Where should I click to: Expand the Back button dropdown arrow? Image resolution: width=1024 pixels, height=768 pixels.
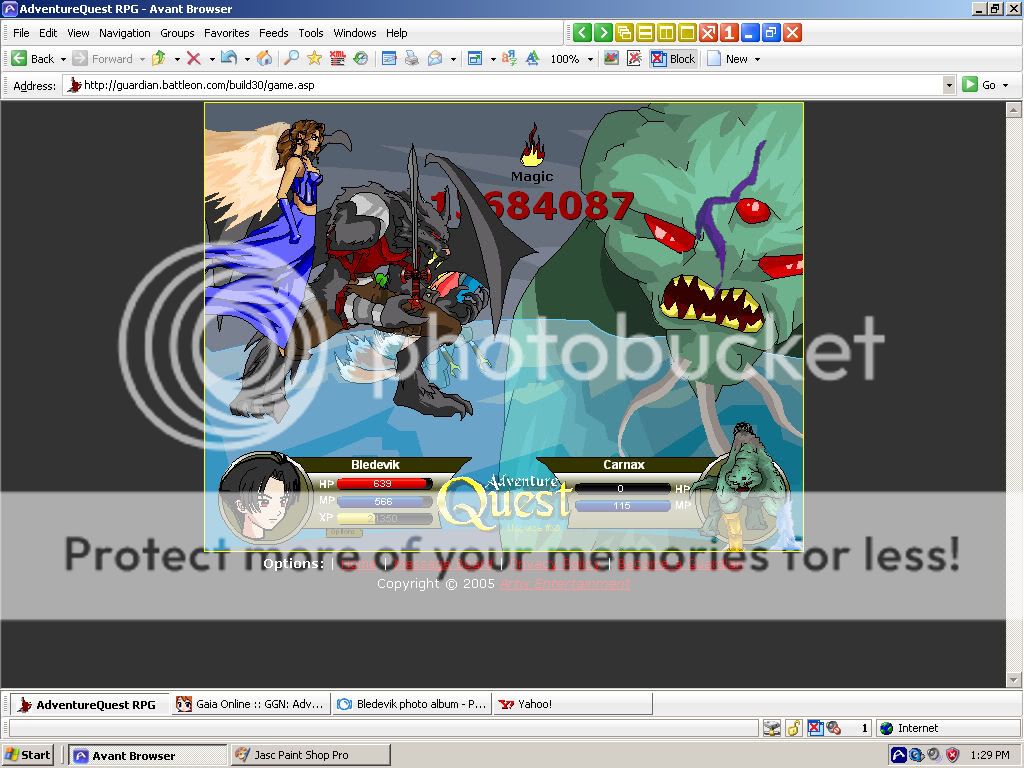(63, 58)
